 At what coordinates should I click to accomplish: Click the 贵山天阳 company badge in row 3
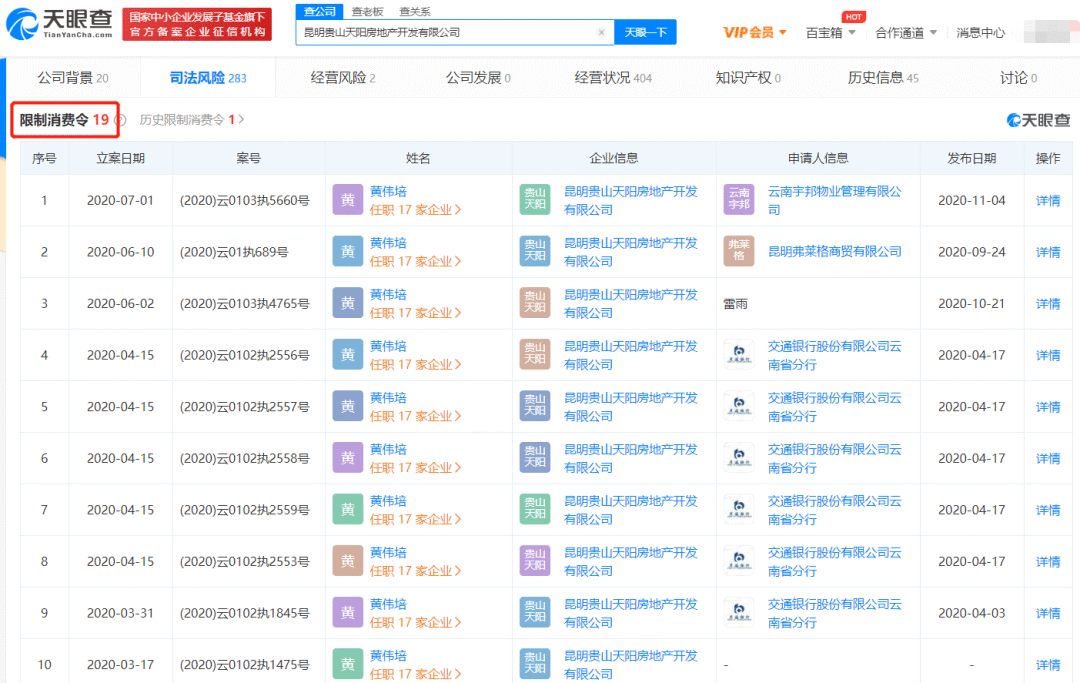tap(534, 303)
